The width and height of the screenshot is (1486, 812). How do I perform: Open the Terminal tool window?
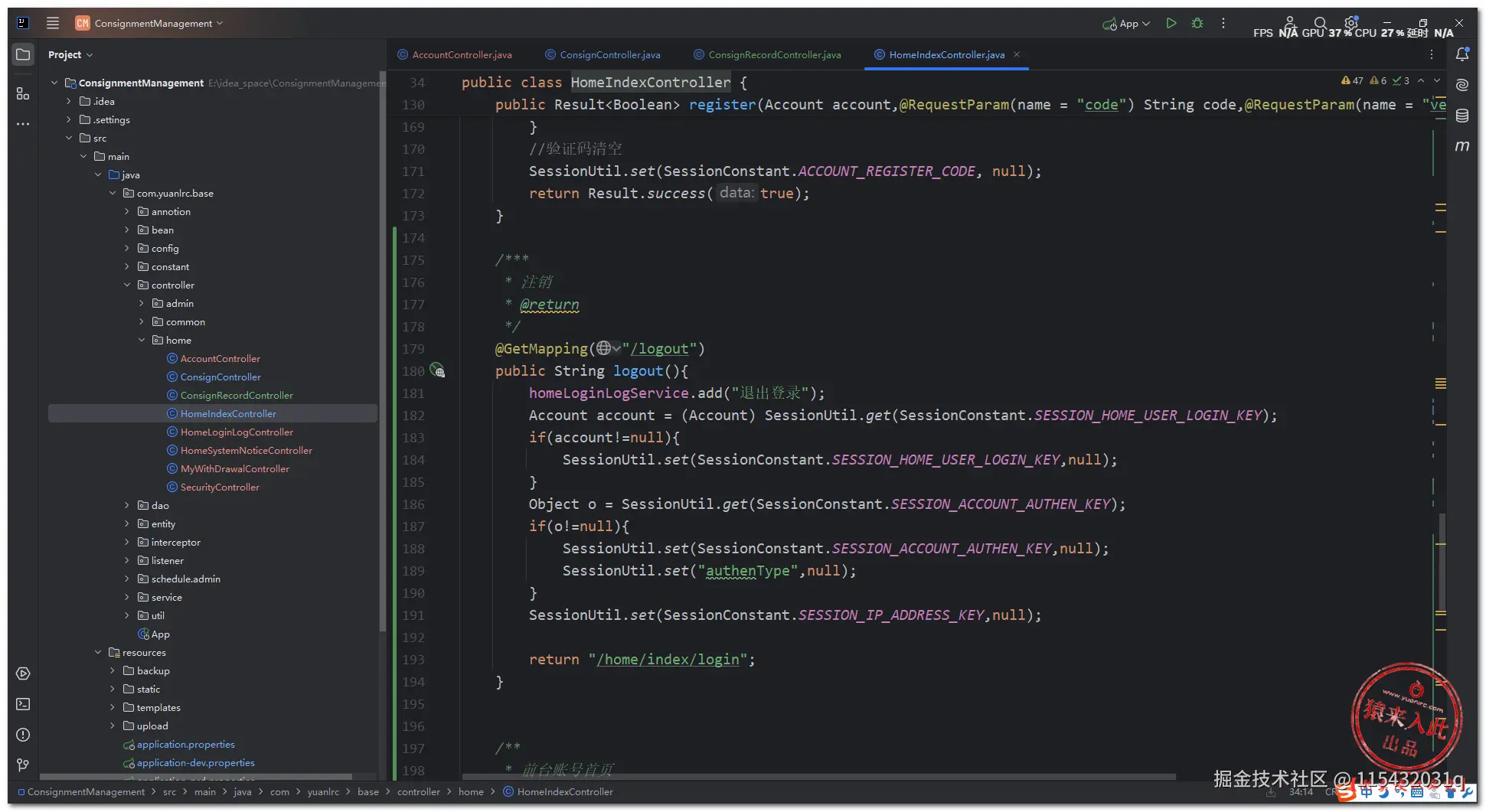pos(23,704)
